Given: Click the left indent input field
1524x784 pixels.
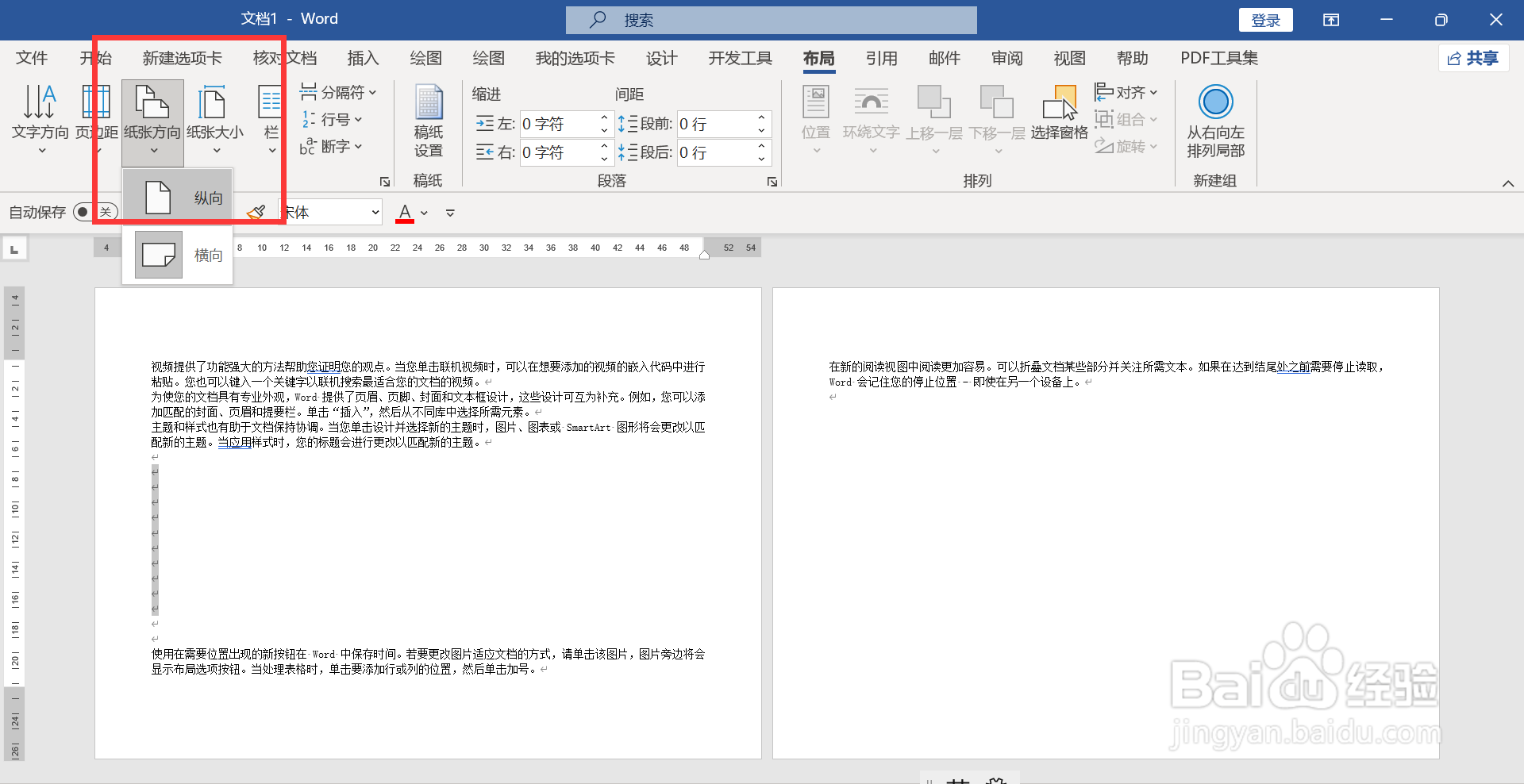Looking at the screenshot, I should click(557, 124).
